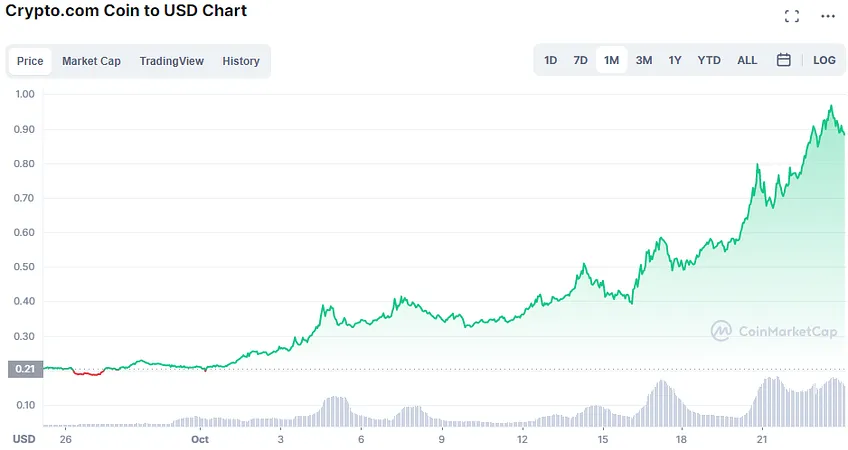Open fullscreen chart view icon
This screenshot has height=450, width=848.
792,16
